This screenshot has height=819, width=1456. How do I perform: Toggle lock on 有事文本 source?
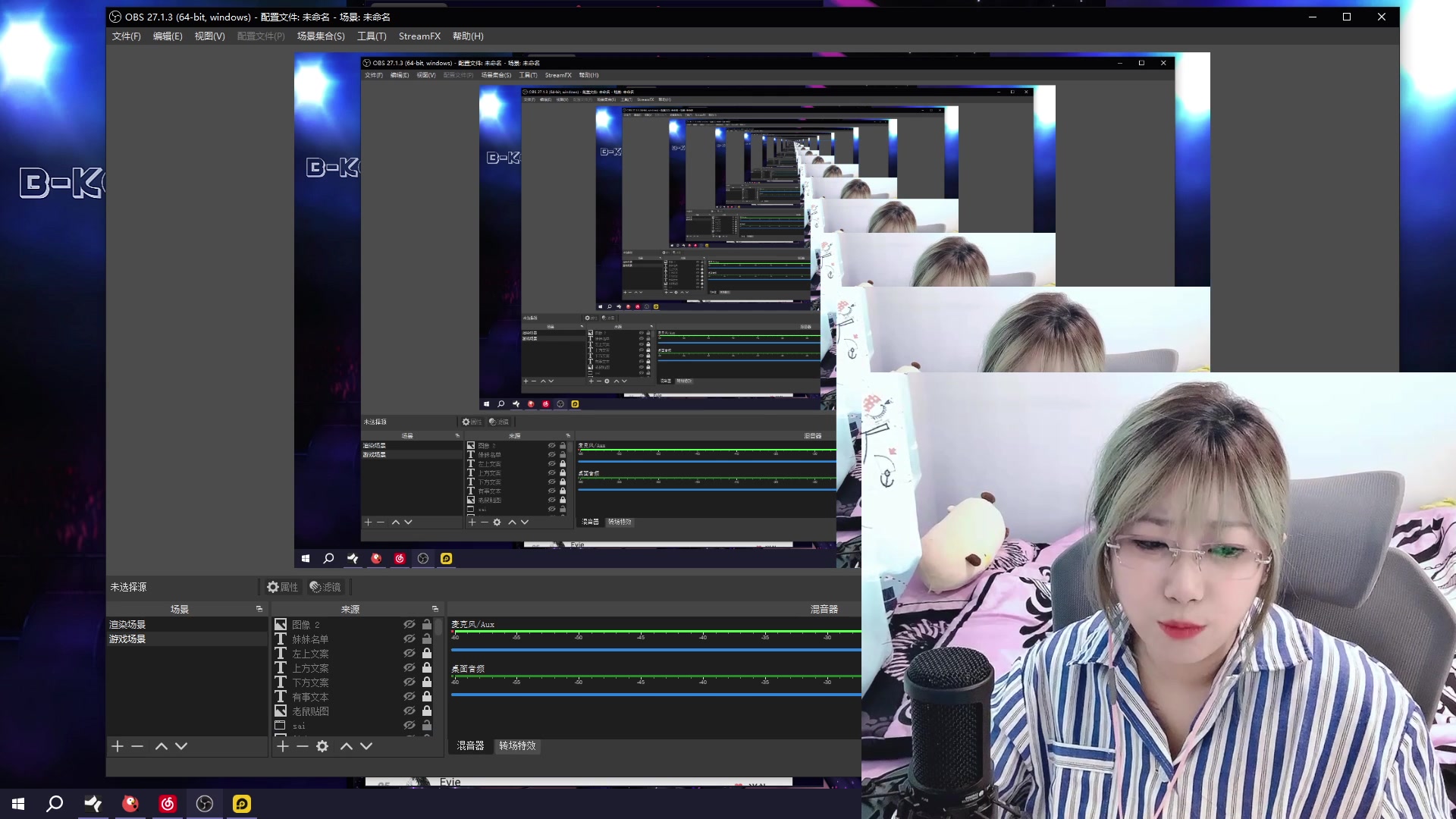pyautogui.click(x=427, y=696)
